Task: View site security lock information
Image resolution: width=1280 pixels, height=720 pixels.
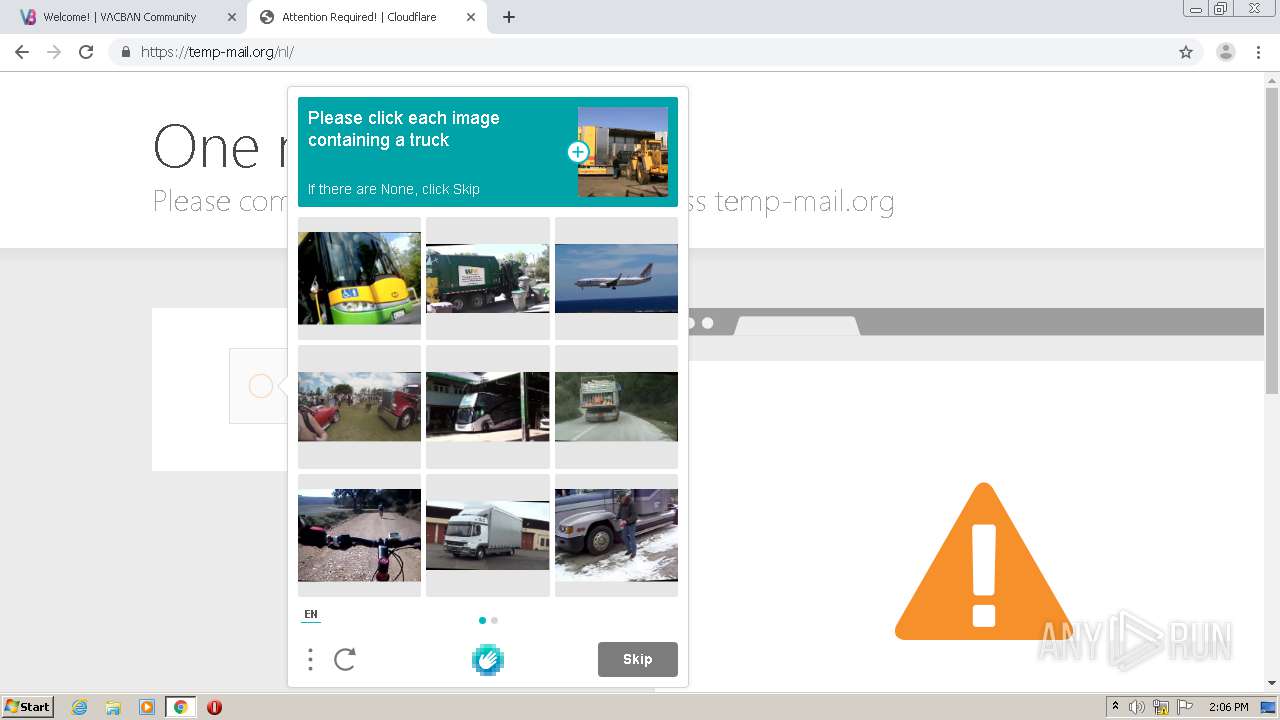Action: coord(125,52)
